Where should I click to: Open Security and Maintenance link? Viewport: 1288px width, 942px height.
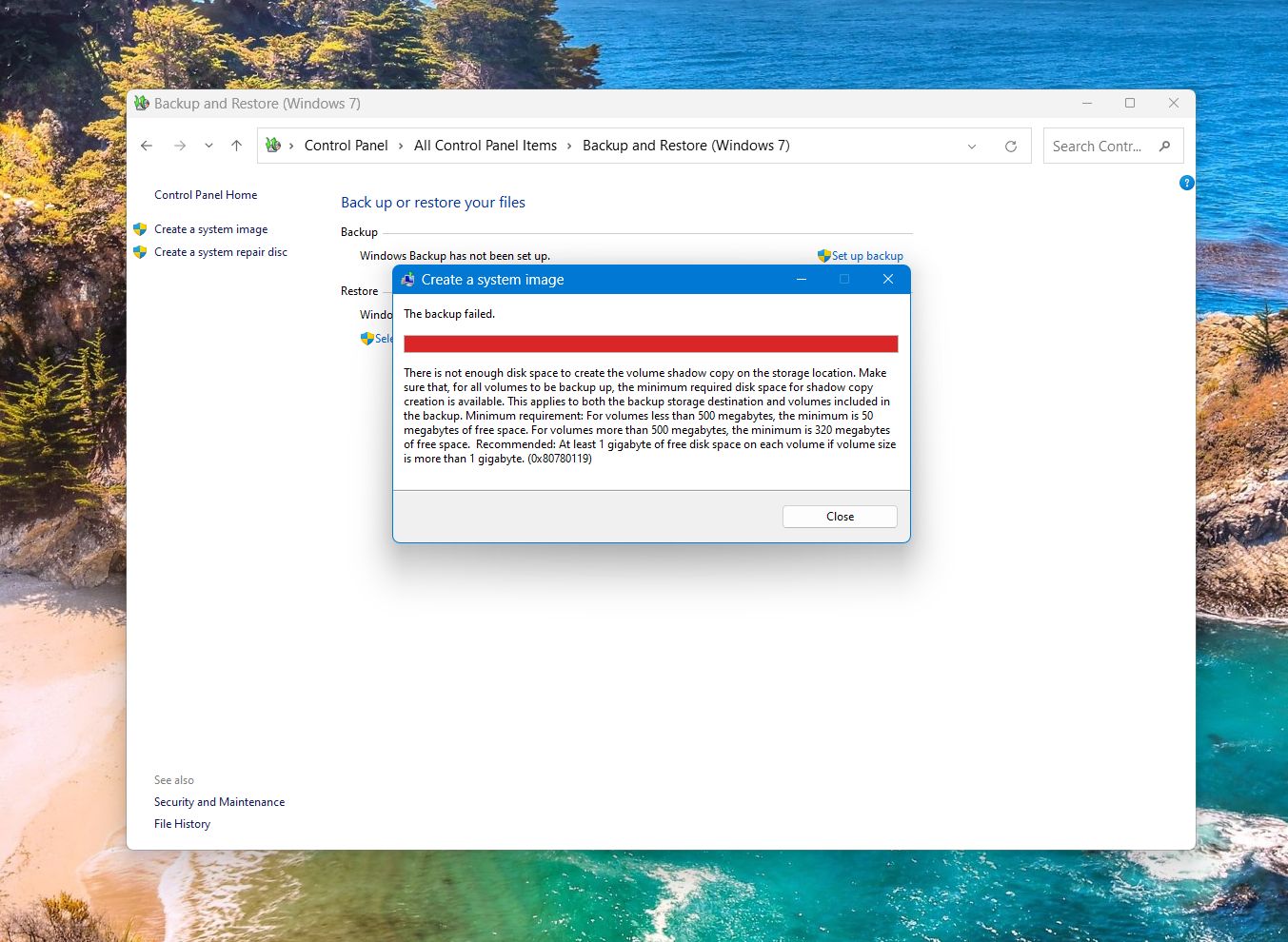pyautogui.click(x=220, y=802)
